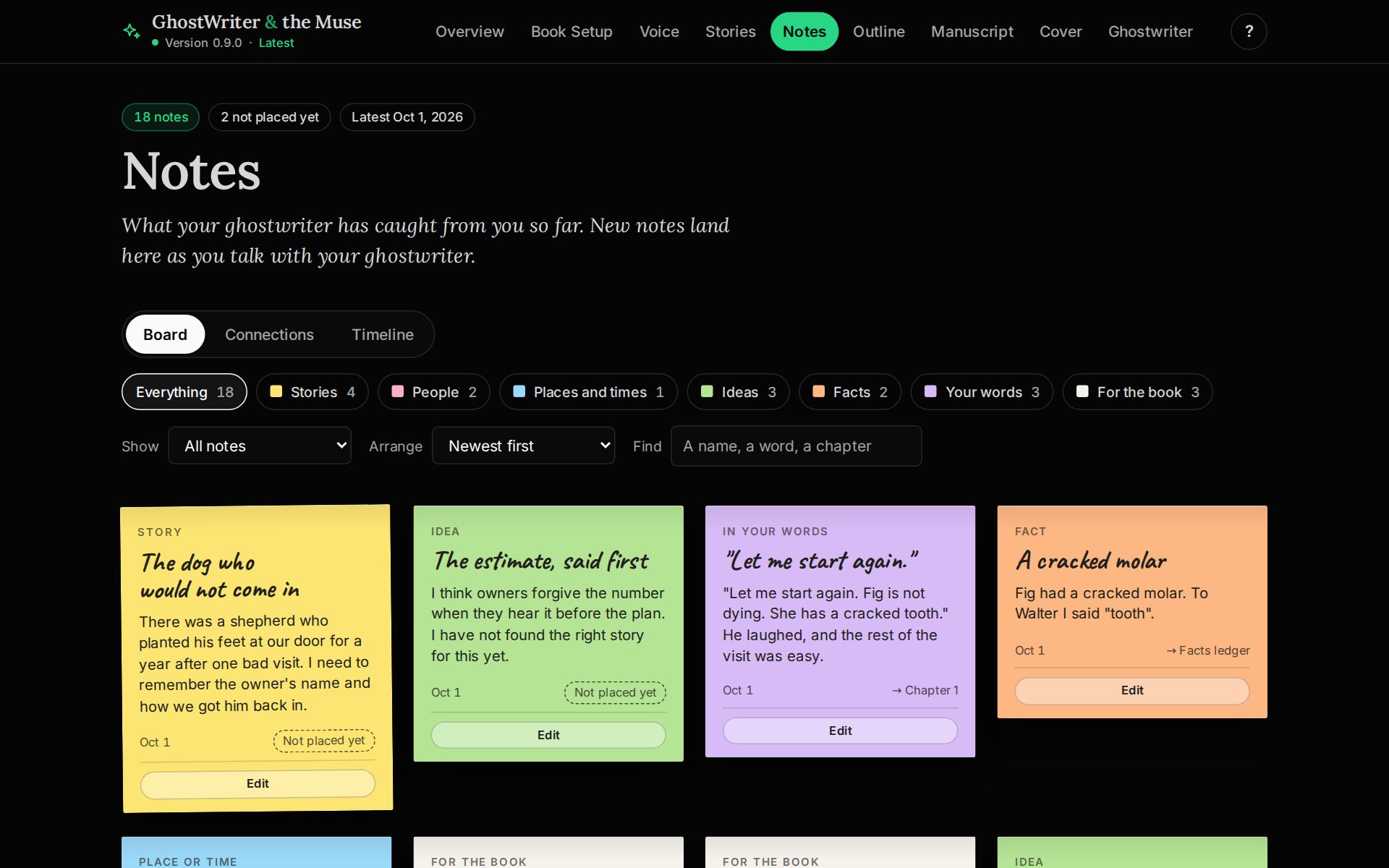Select the Notes nav item
Viewport: 1389px width, 868px height.
(x=804, y=32)
